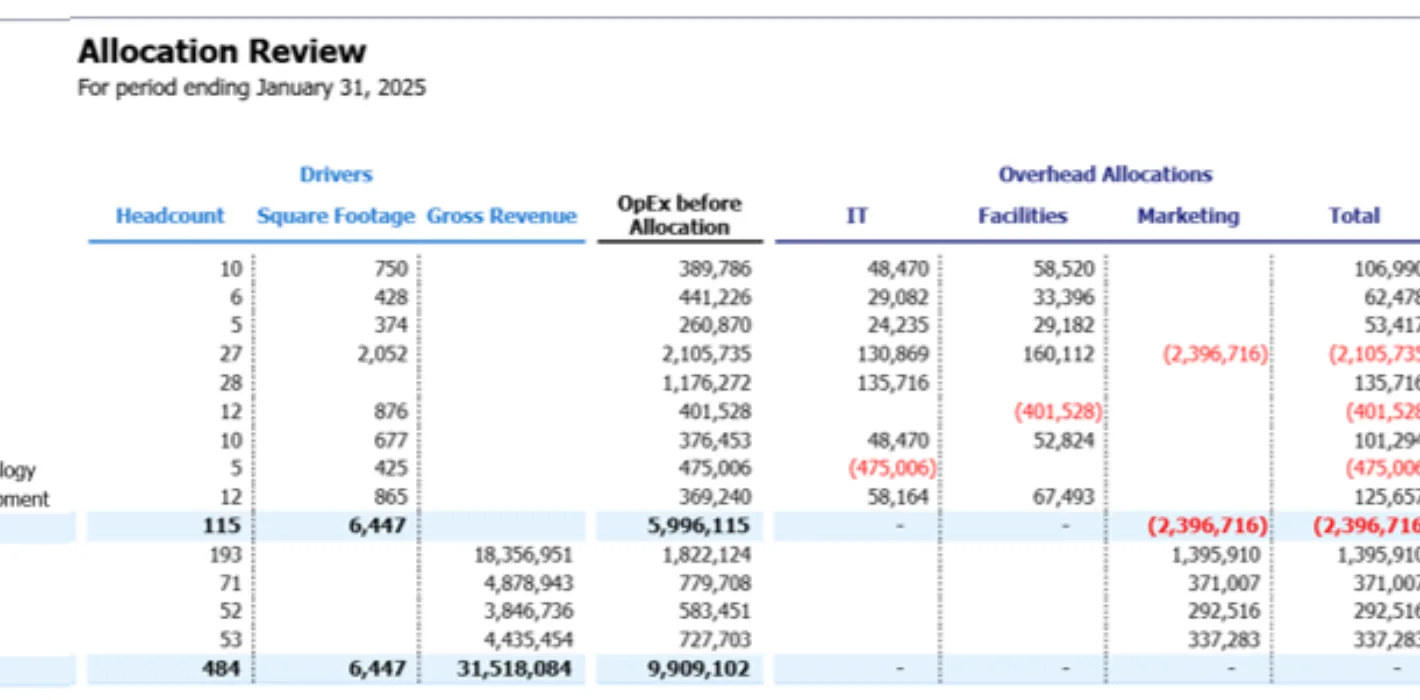Select square footage value 677
This screenshot has height=700, width=1420.
coord(391,440)
